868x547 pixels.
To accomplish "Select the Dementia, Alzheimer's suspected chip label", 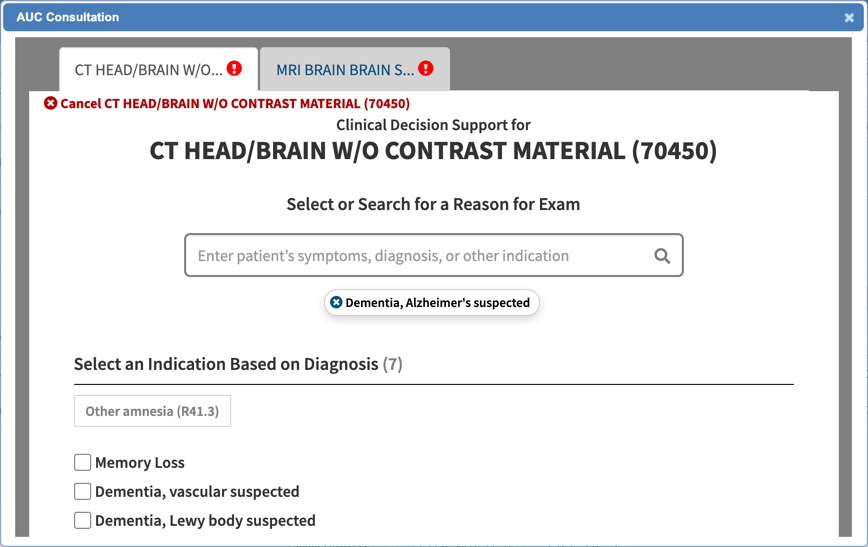I will tap(438, 302).
